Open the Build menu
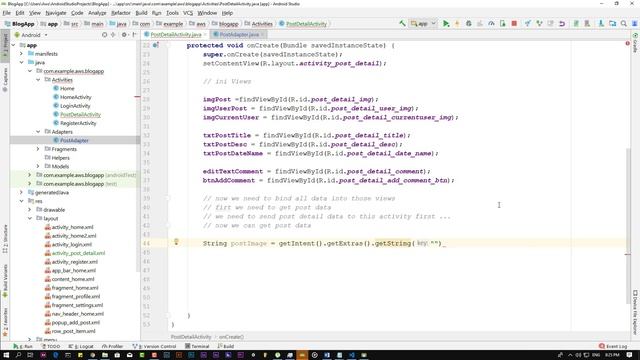The image size is (640, 360). pyautogui.click(x=141, y=13)
